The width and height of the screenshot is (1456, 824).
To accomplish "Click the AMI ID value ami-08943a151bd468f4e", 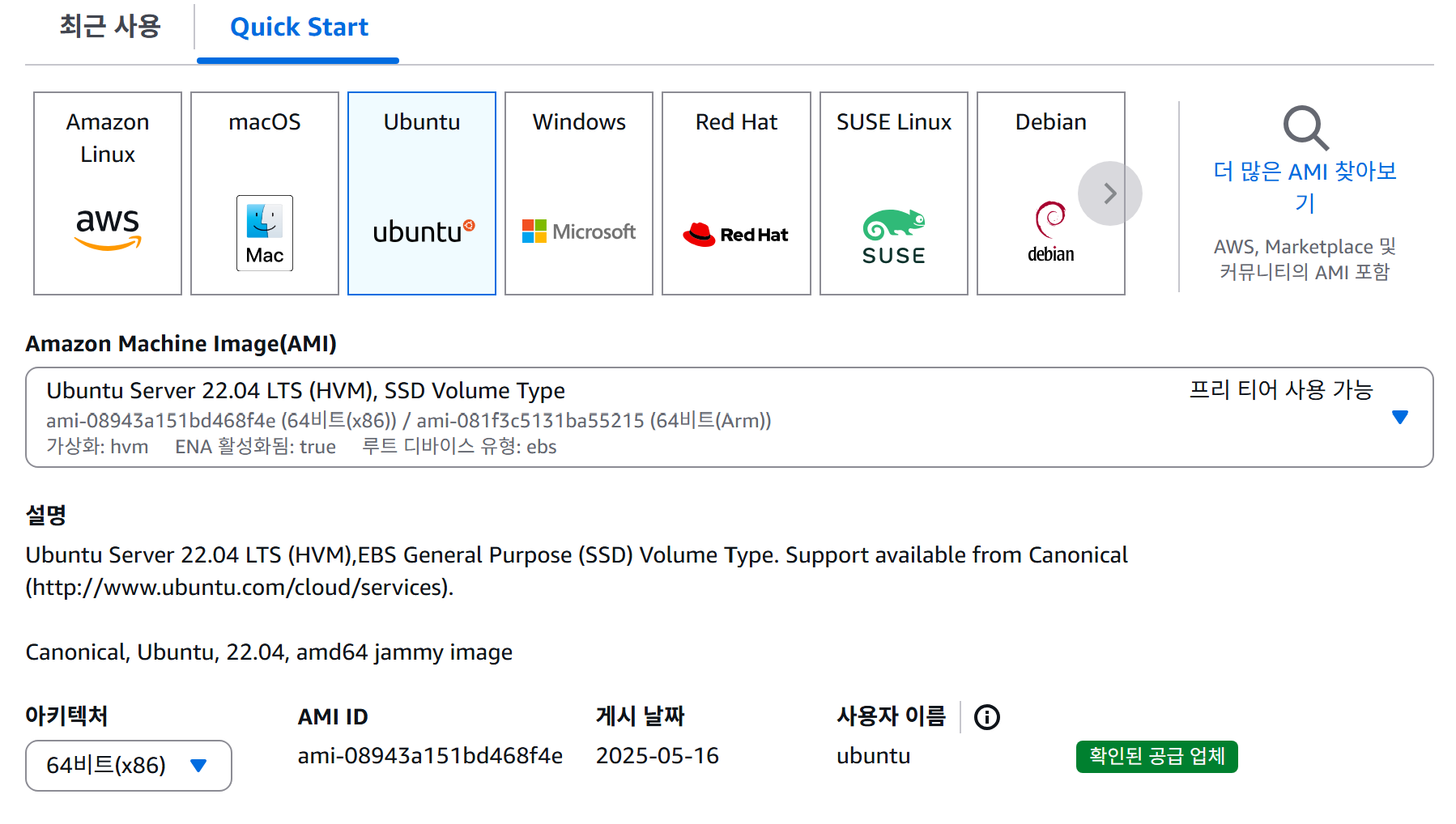I will [430, 756].
